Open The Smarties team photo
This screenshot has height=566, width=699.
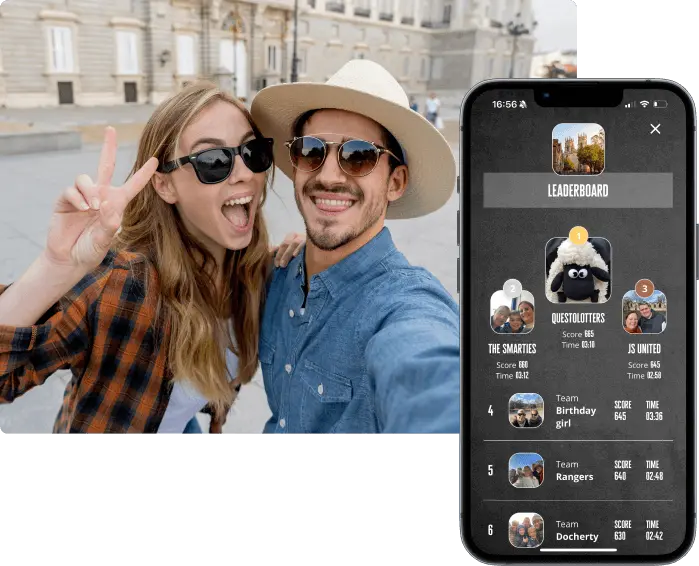click(512, 315)
